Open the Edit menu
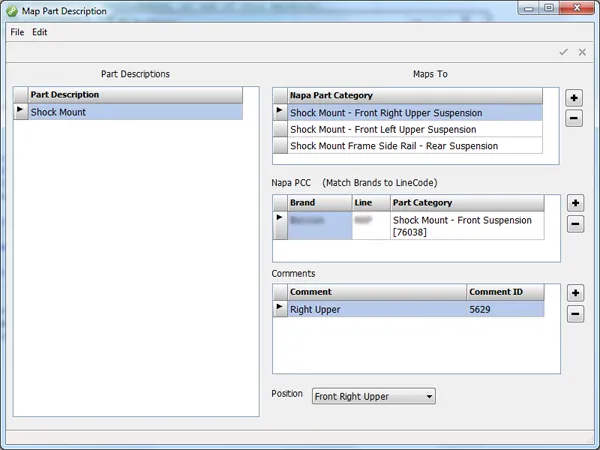 click(x=40, y=32)
